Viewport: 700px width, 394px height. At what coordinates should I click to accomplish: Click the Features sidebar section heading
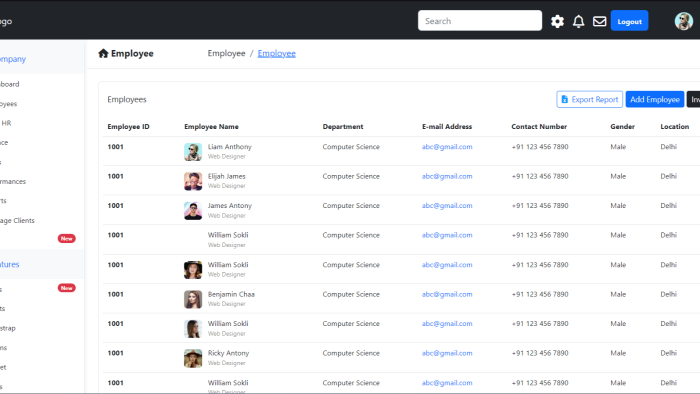coord(10,264)
